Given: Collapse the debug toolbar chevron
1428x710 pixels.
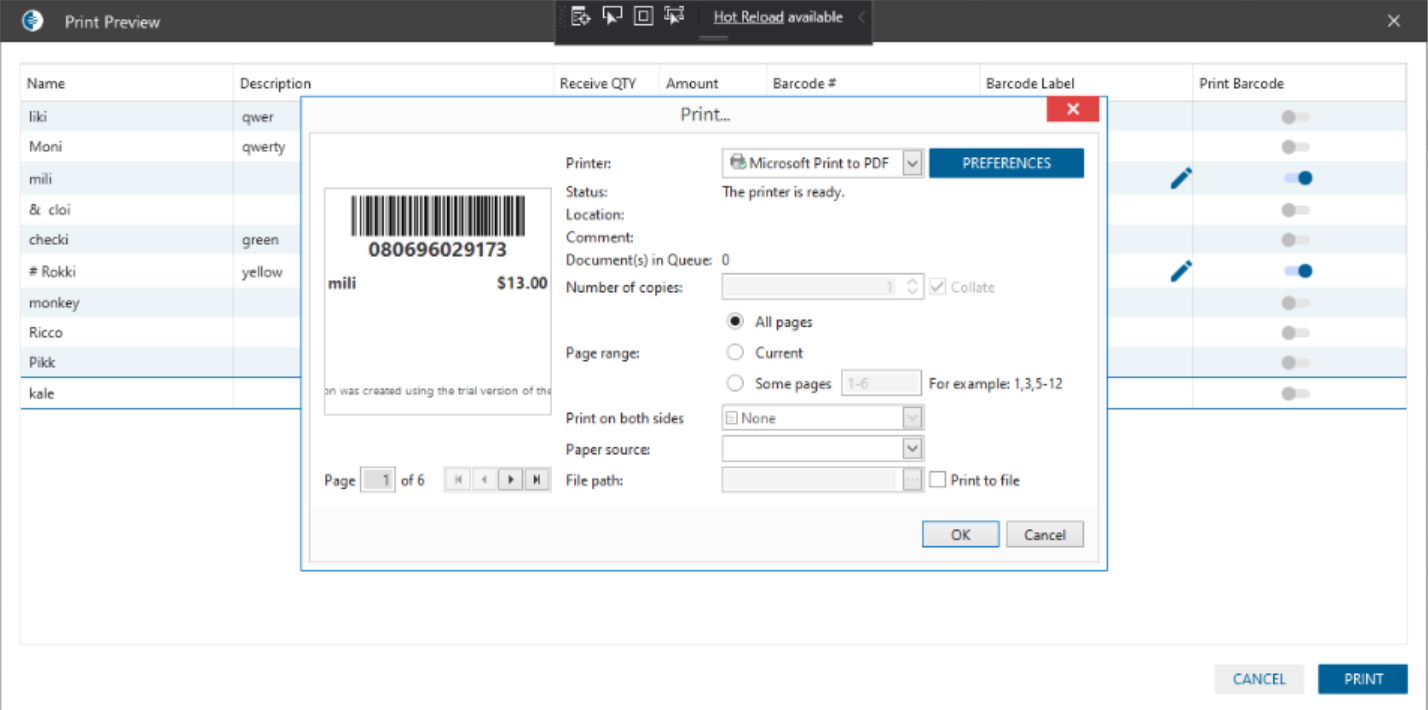Looking at the screenshot, I should point(861,17).
